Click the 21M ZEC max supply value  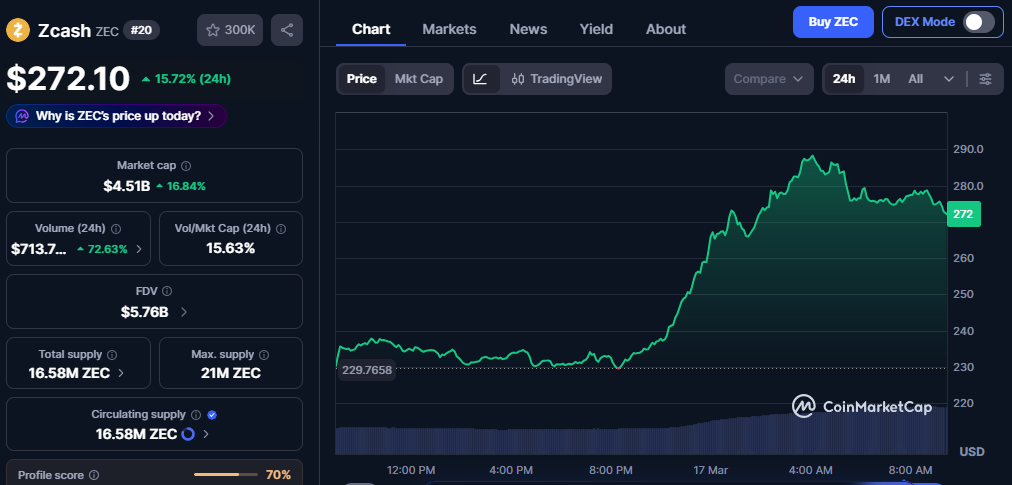[230, 373]
